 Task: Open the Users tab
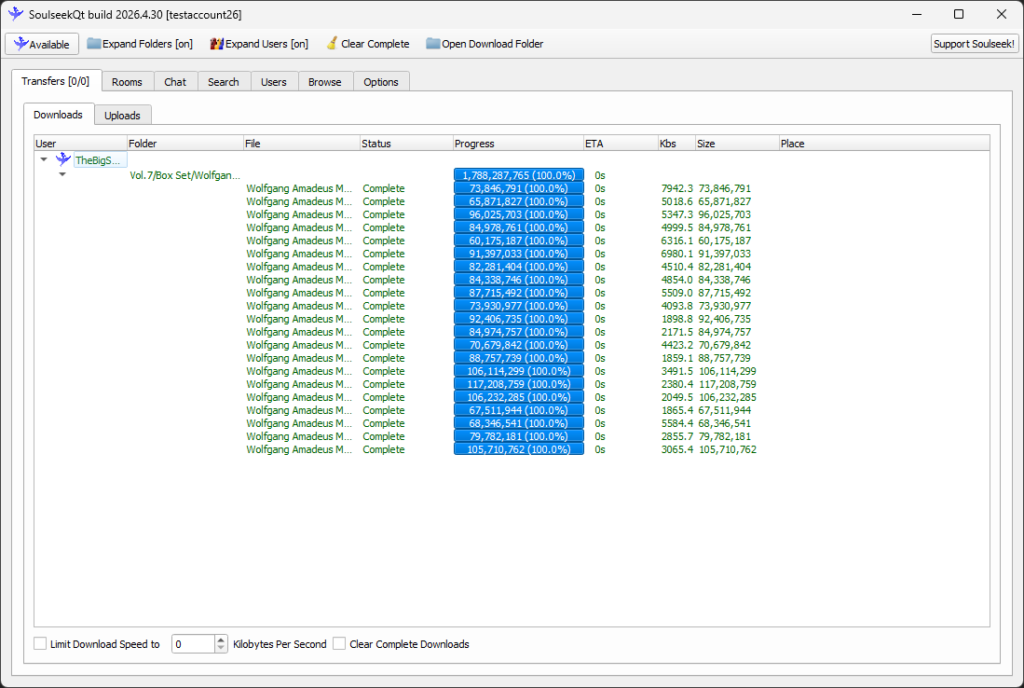[x=274, y=82]
